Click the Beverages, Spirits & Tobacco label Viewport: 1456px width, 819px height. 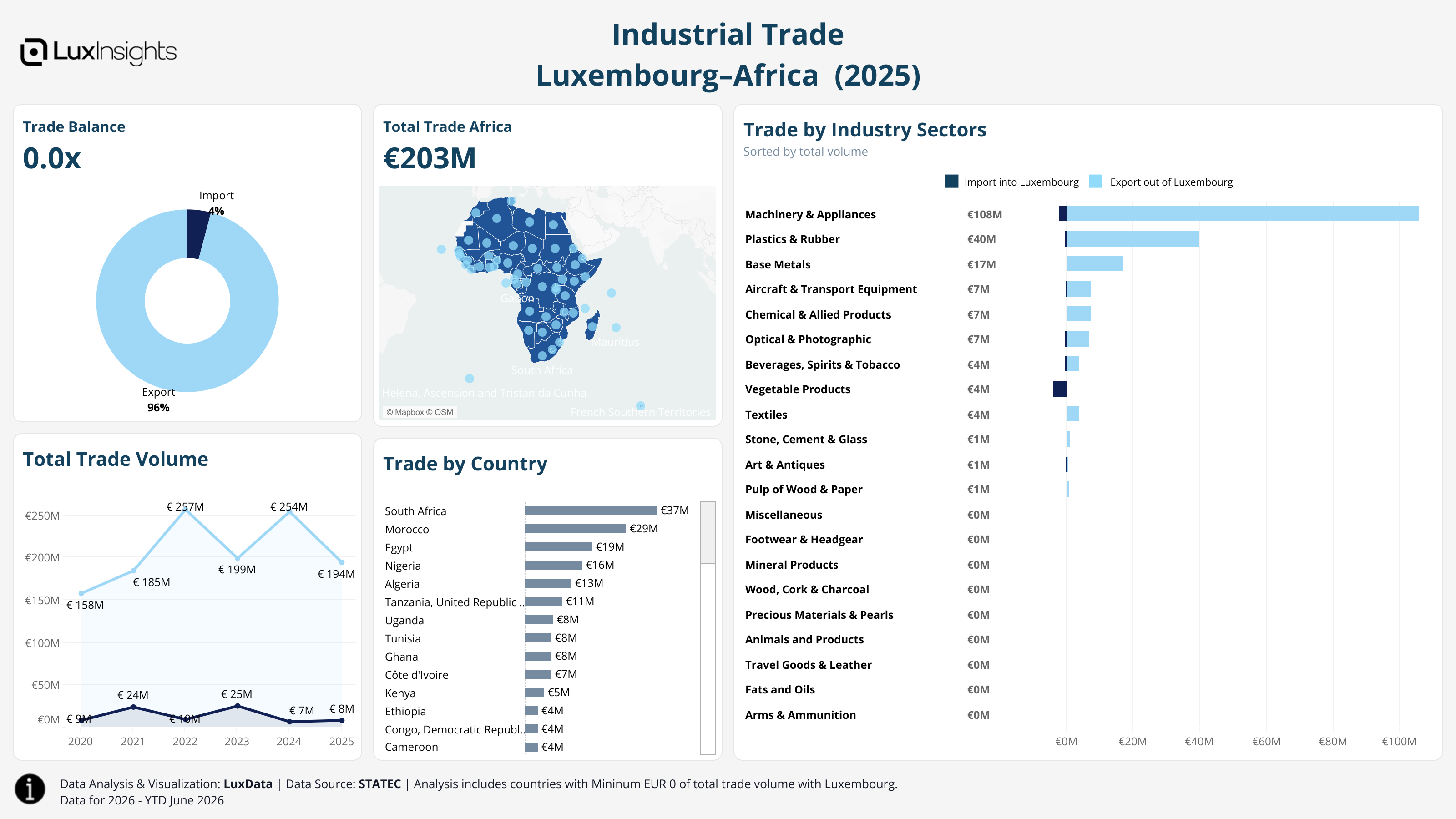coord(822,364)
